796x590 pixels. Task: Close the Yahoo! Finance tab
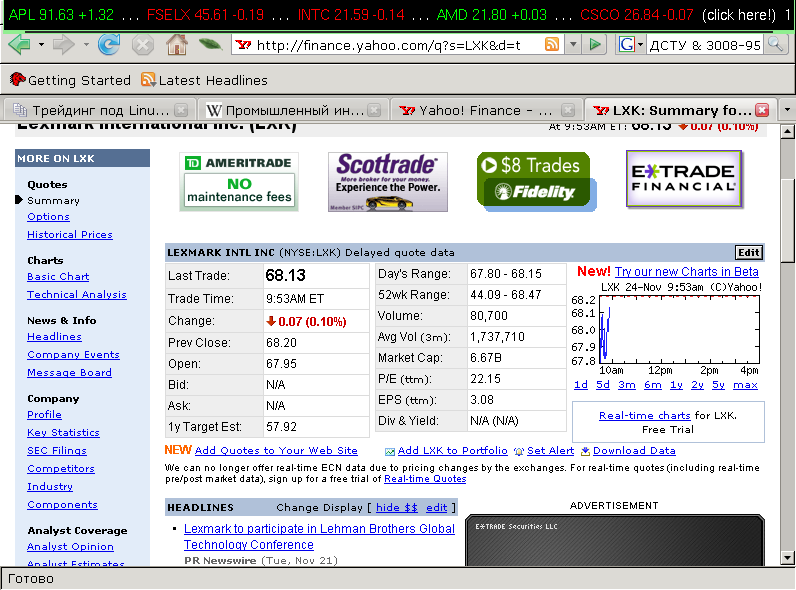pyautogui.click(x=568, y=110)
